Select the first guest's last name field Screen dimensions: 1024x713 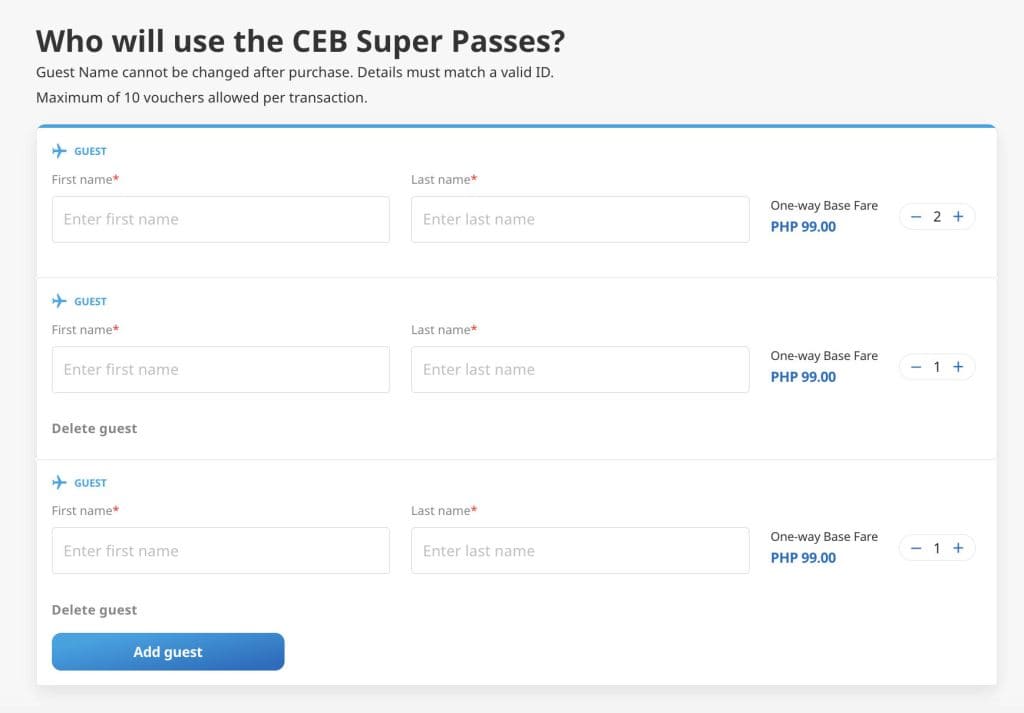coord(580,219)
